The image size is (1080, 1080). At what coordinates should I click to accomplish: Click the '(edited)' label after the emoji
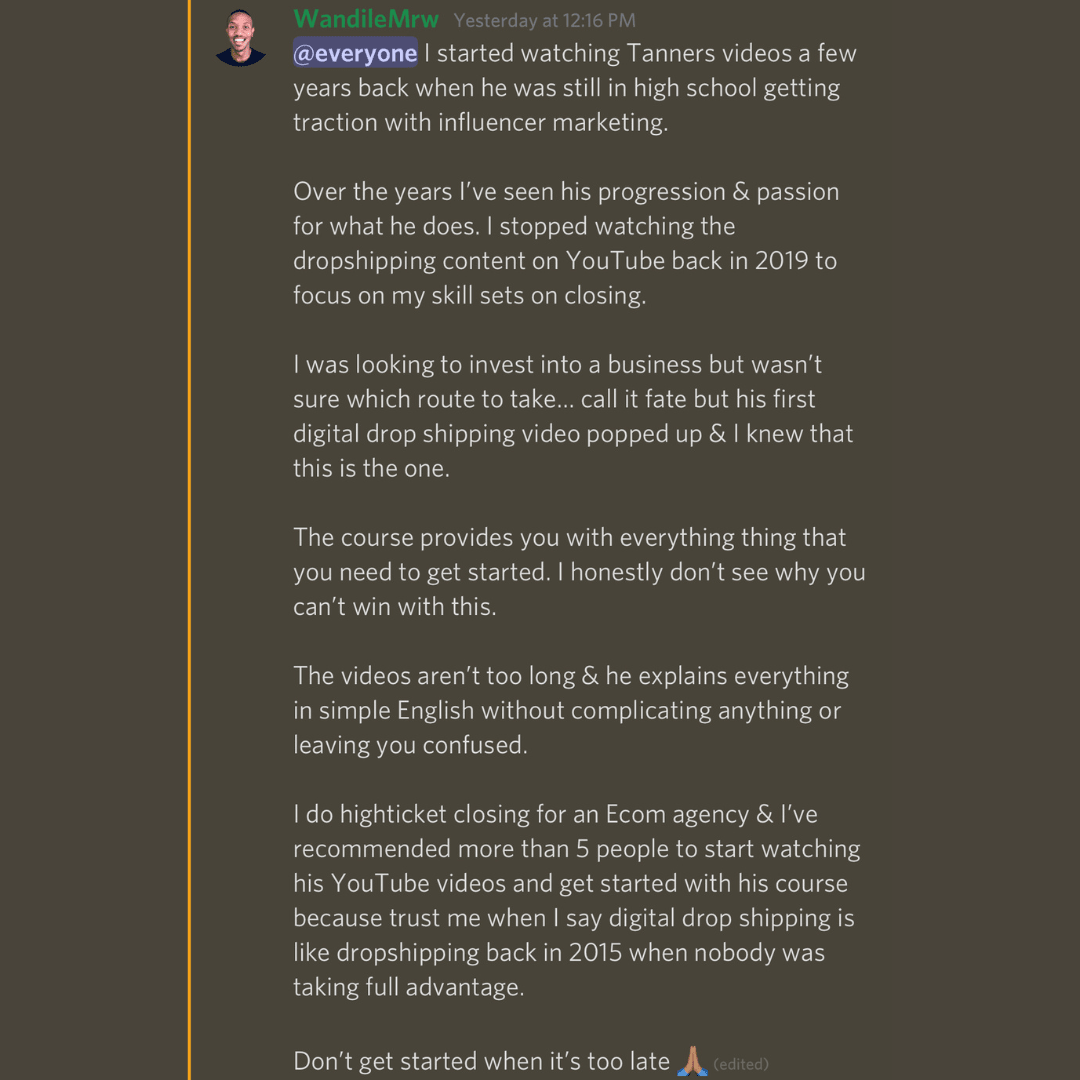pos(740,1064)
